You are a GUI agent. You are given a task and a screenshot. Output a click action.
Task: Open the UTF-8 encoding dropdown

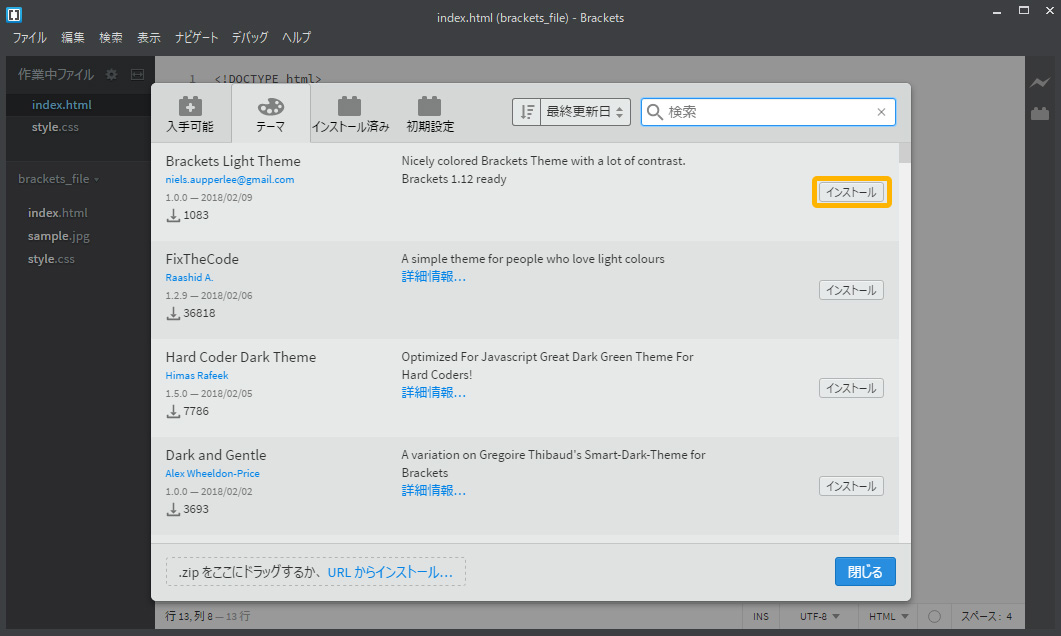click(x=818, y=616)
